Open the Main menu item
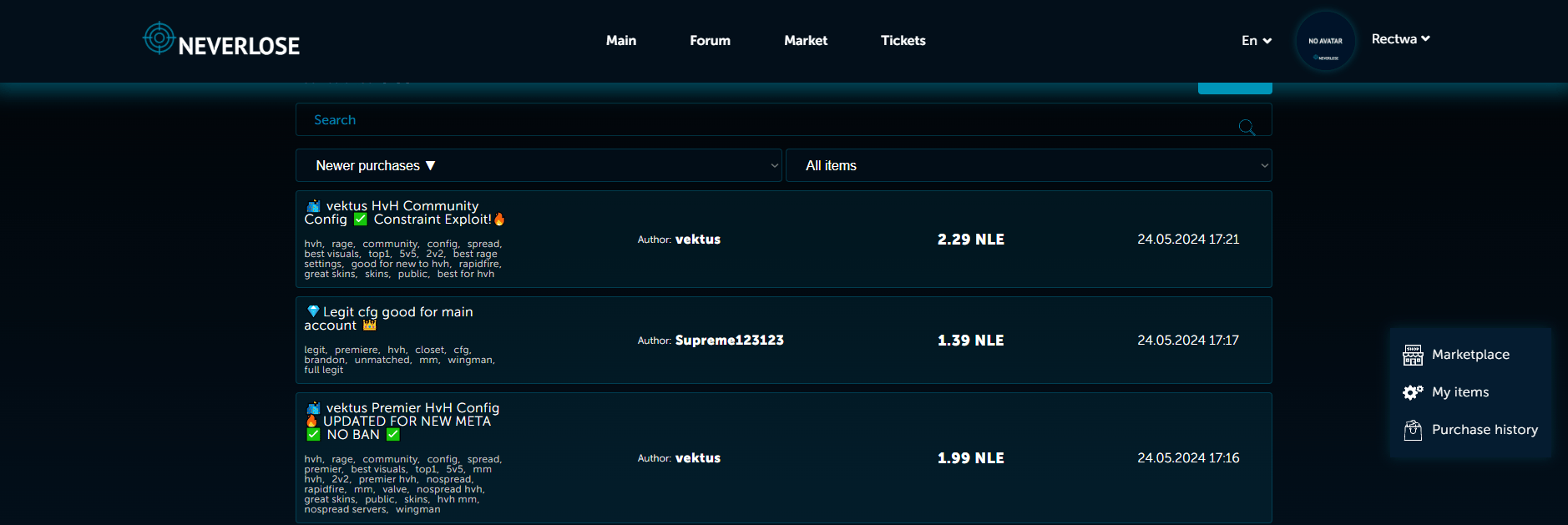This screenshot has height=525, width=1568. tap(621, 40)
